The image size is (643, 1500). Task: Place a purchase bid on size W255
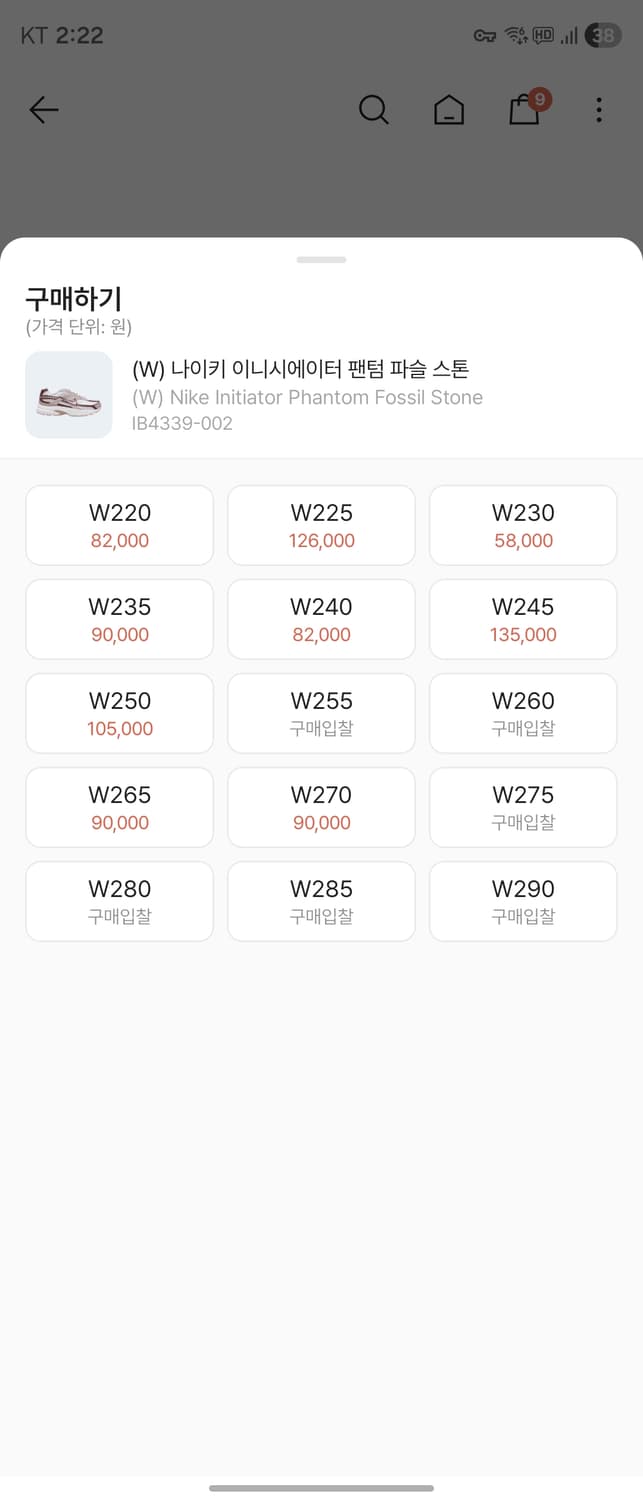pyautogui.click(x=320, y=713)
